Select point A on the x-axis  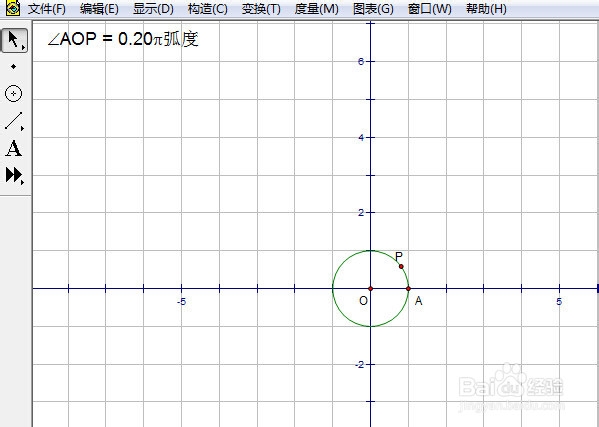(408, 288)
